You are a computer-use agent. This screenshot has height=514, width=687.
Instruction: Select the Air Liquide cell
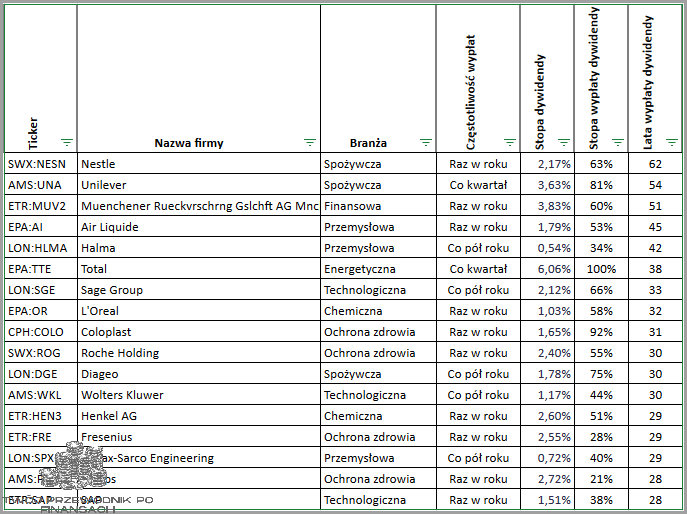[197, 227]
